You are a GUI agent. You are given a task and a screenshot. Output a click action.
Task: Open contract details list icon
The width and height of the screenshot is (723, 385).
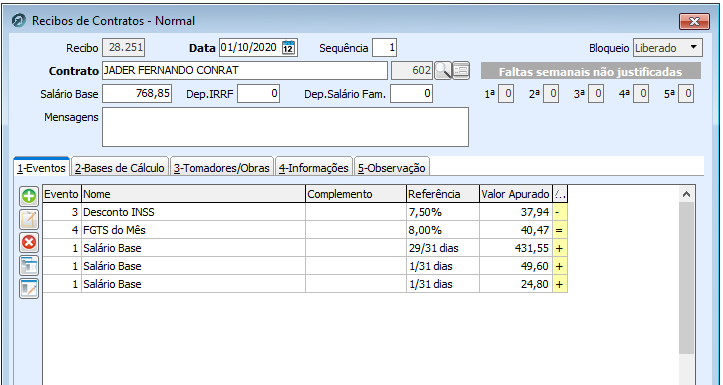461,71
